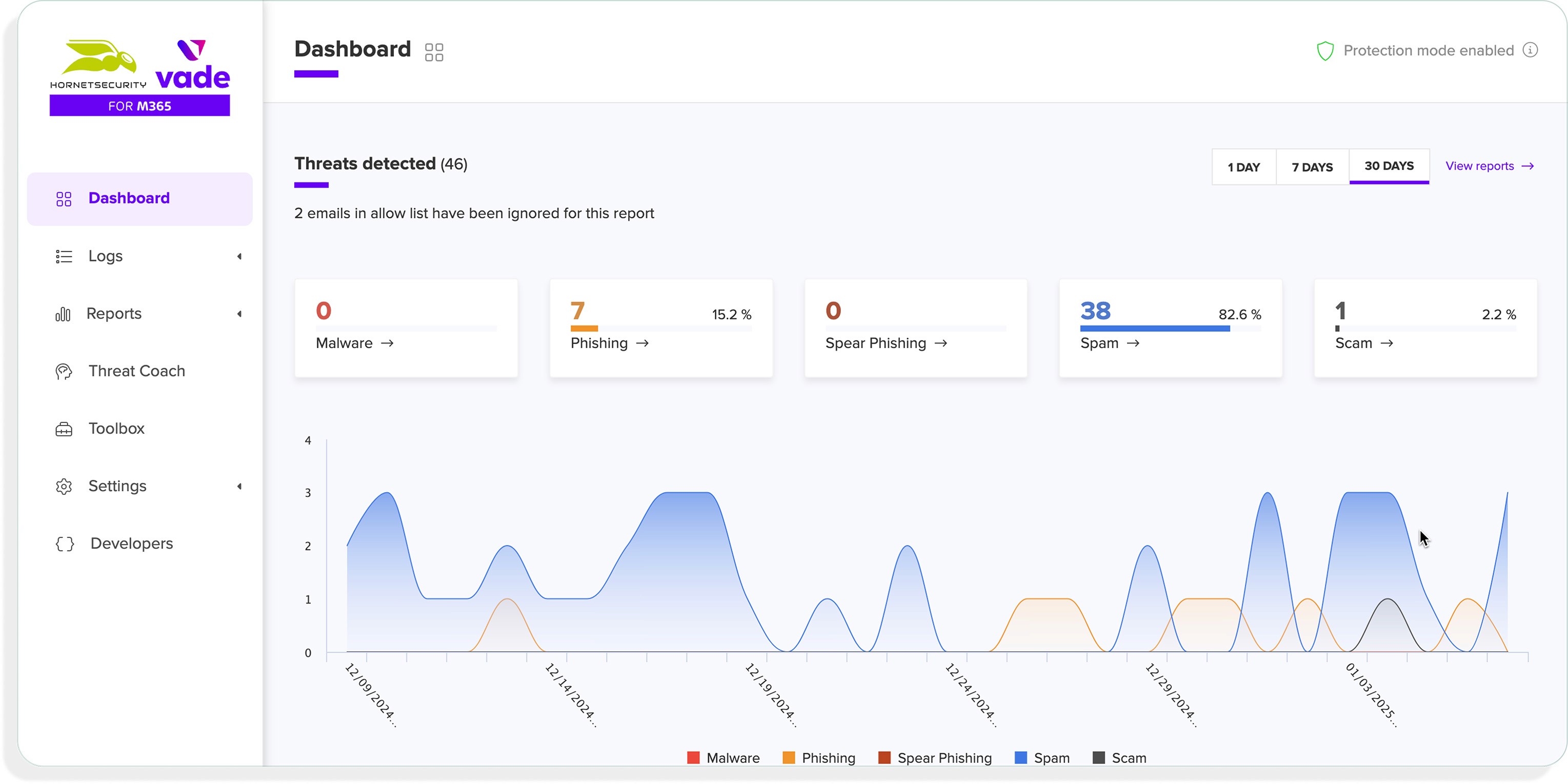Viewport: 1568px width, 784px height.
Task: Click the View reports arrow icon
Action: pyautogui.click(x=1528, y=166)
